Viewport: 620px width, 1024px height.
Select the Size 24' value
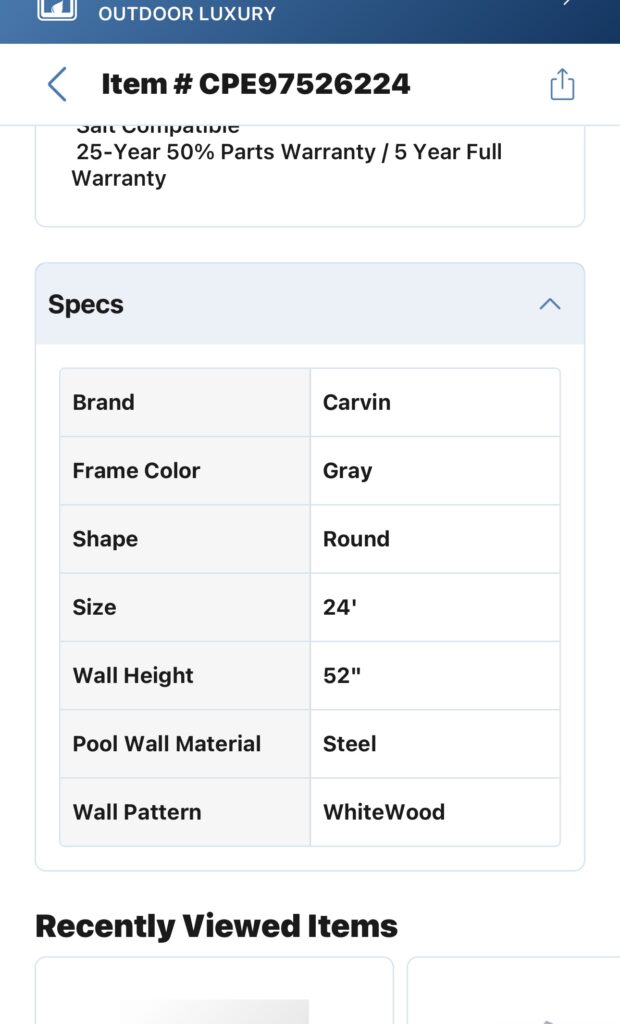340,607
